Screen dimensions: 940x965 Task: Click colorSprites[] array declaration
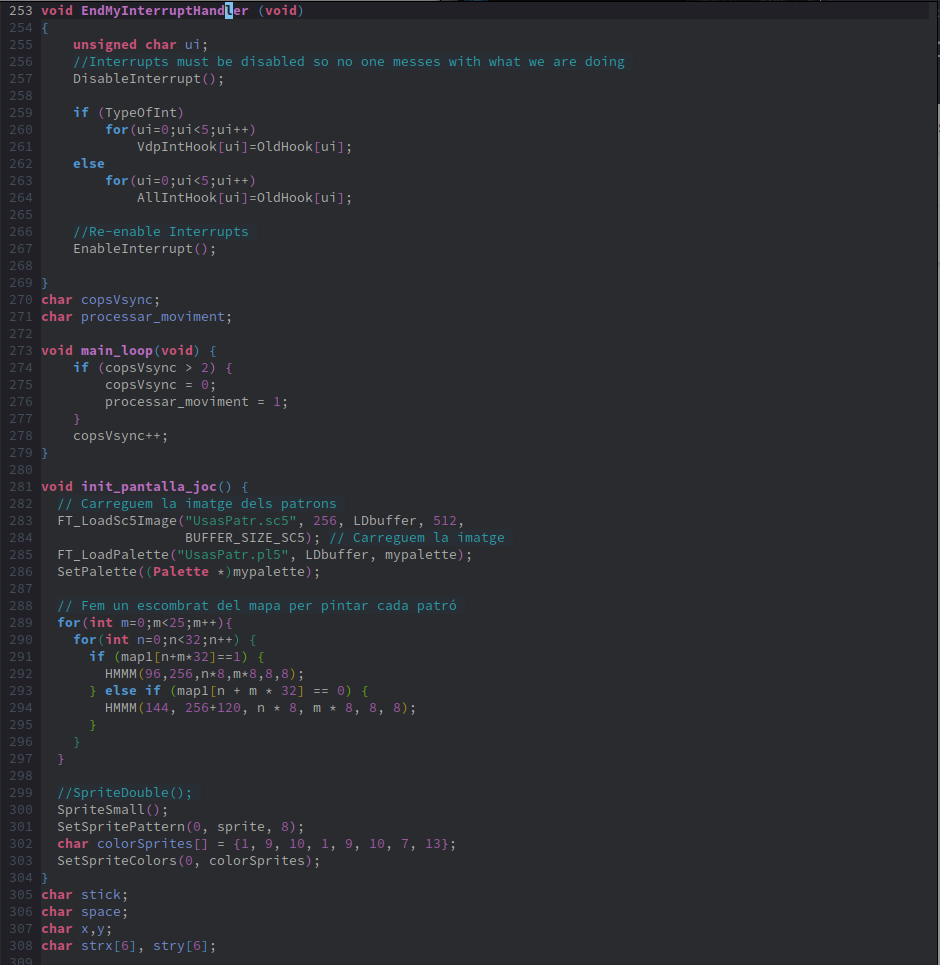[257, 844]
